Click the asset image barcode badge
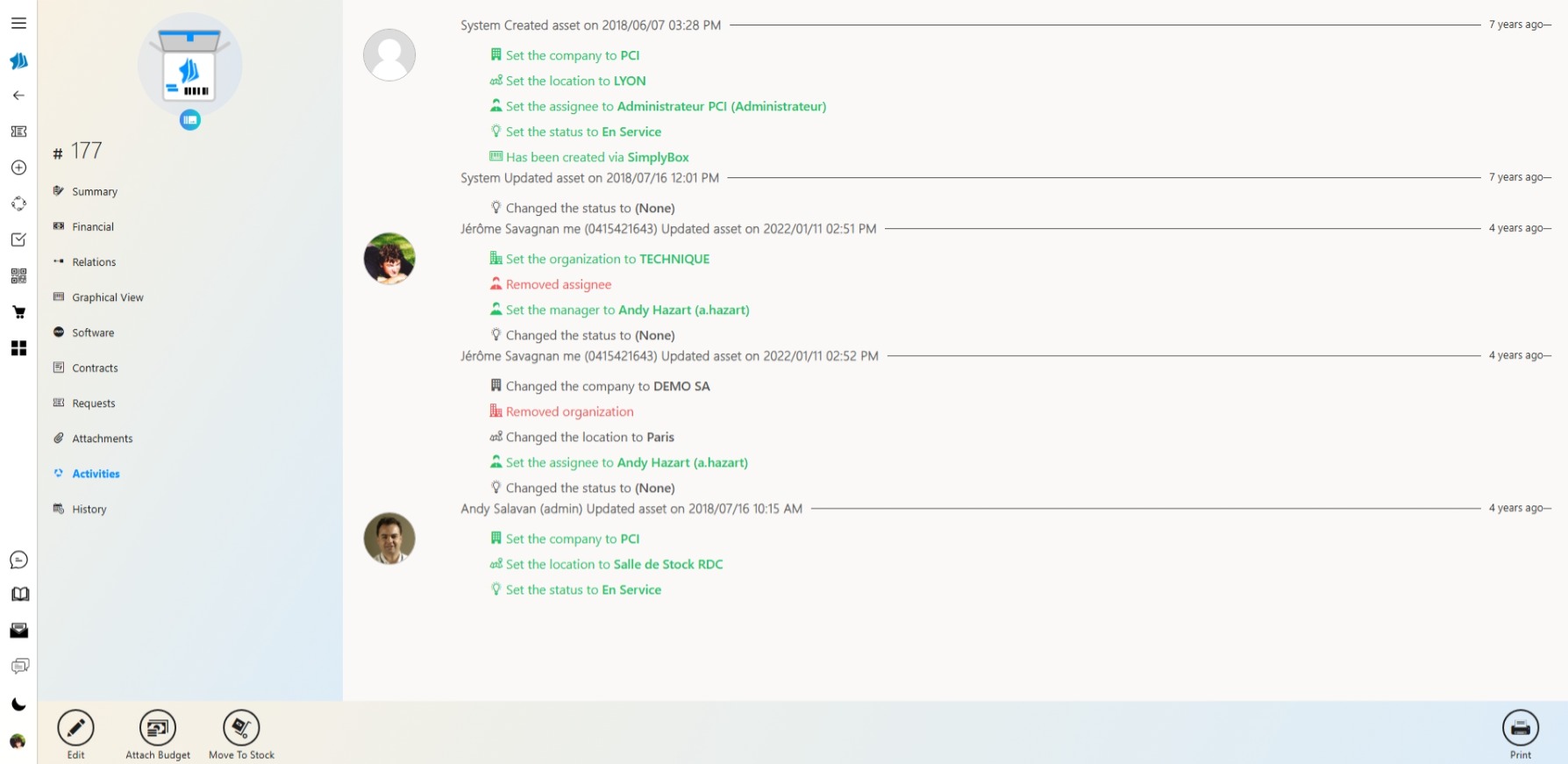Image resolution: width=1568 pixels, height=764 pixels. coord(190,120)
